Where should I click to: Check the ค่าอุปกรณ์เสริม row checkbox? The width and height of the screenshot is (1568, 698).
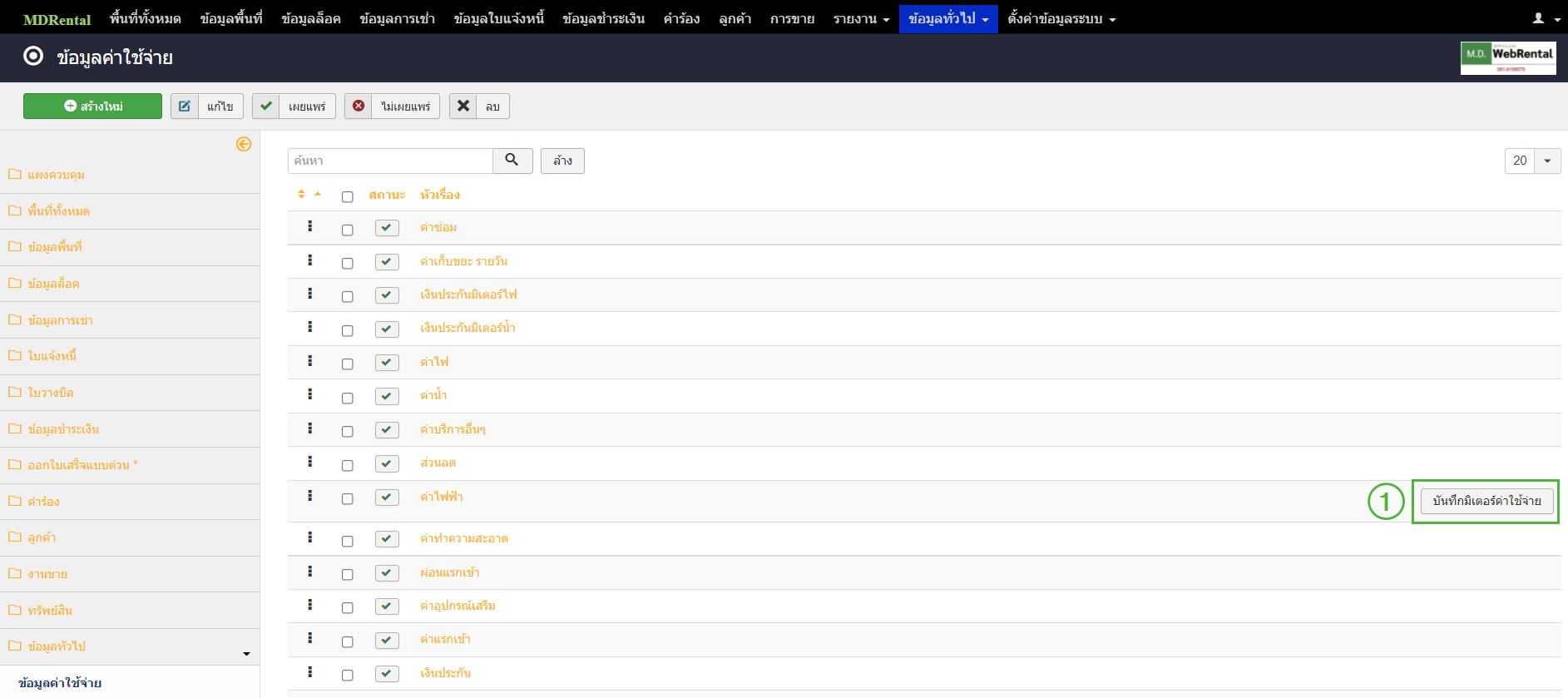pyautogui.click(x=348, y=608)
